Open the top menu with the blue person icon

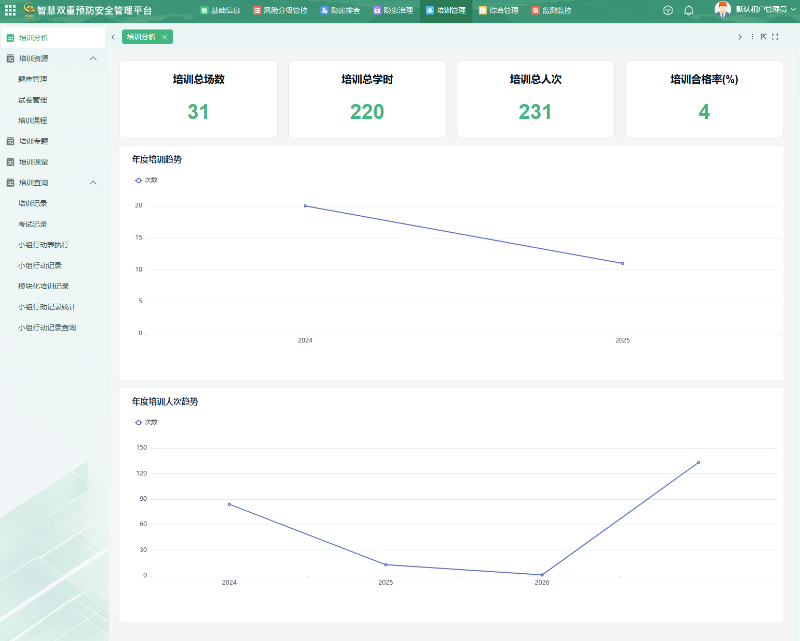pyautogui.click(x=340, y=10)
